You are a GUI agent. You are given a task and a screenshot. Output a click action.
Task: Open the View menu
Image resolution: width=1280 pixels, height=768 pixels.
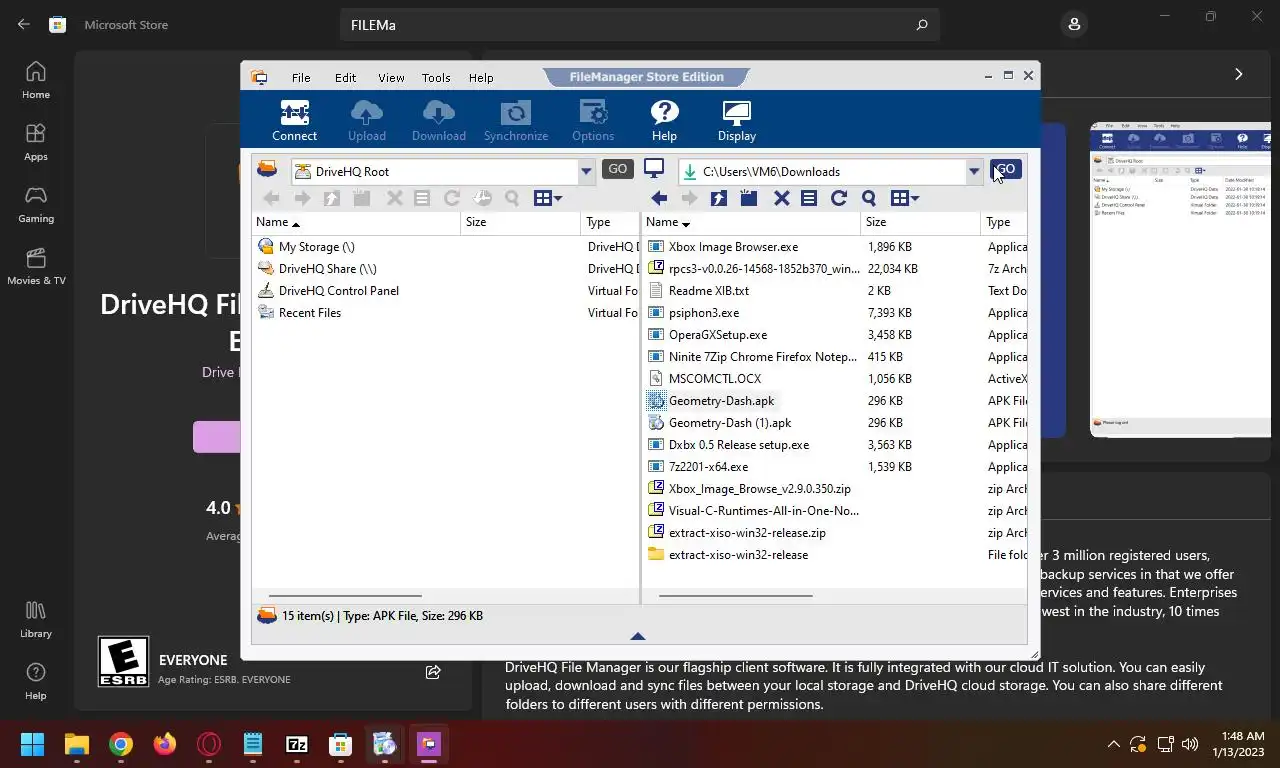pos(391,78)
